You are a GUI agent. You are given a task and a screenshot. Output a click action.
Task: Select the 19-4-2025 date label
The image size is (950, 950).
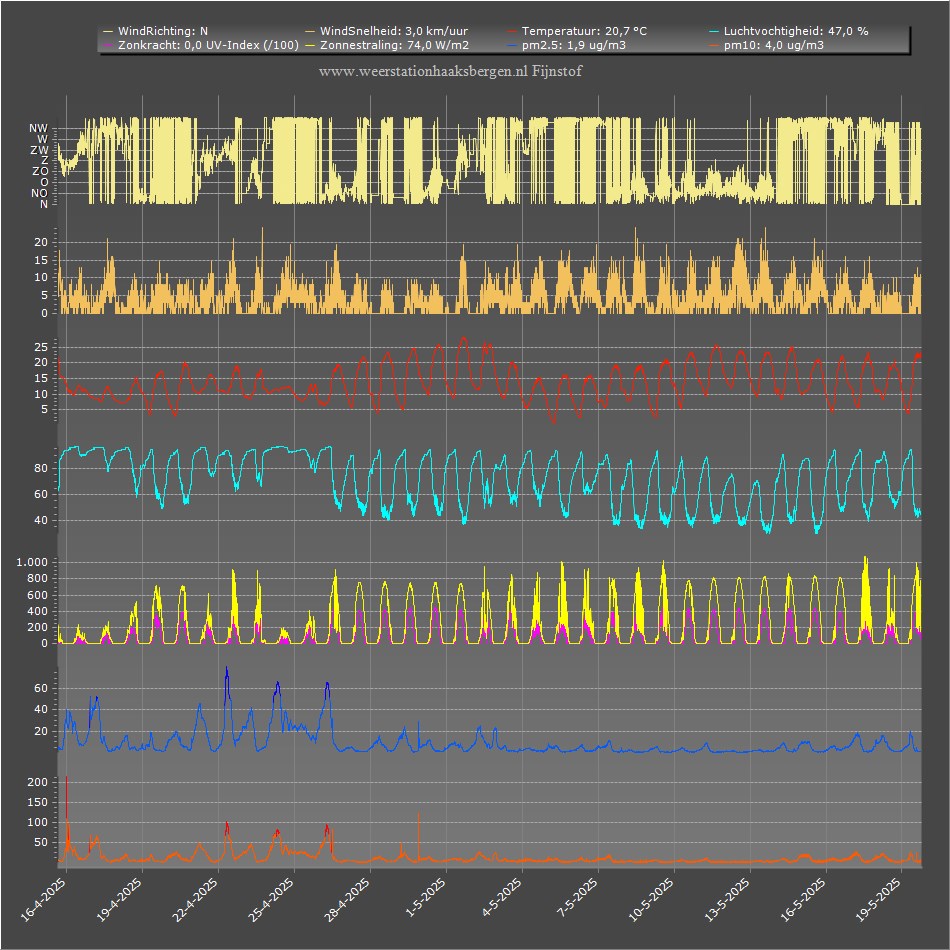(x=119, y=899)
